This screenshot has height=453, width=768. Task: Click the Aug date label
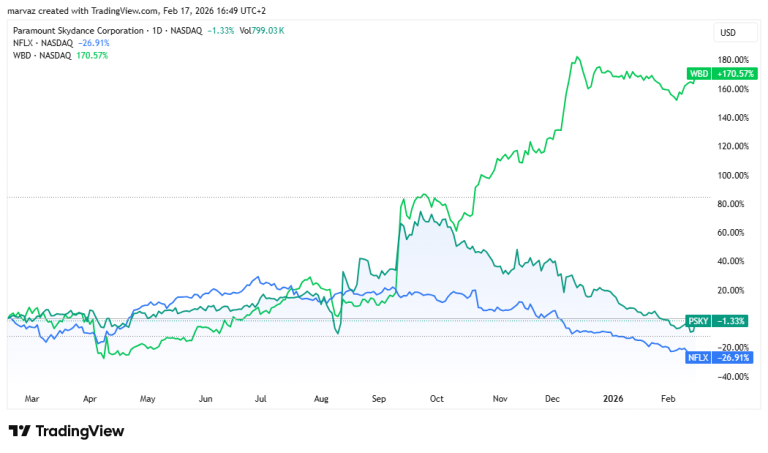[321, 399]
